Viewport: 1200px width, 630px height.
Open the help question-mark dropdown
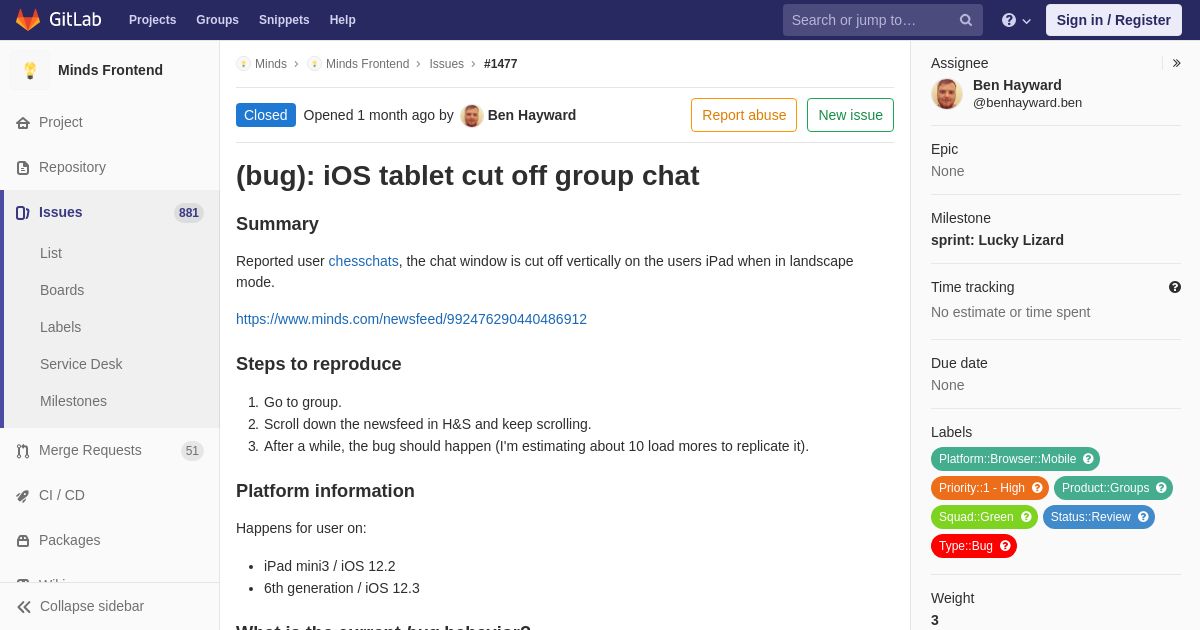click(1016, 20)
